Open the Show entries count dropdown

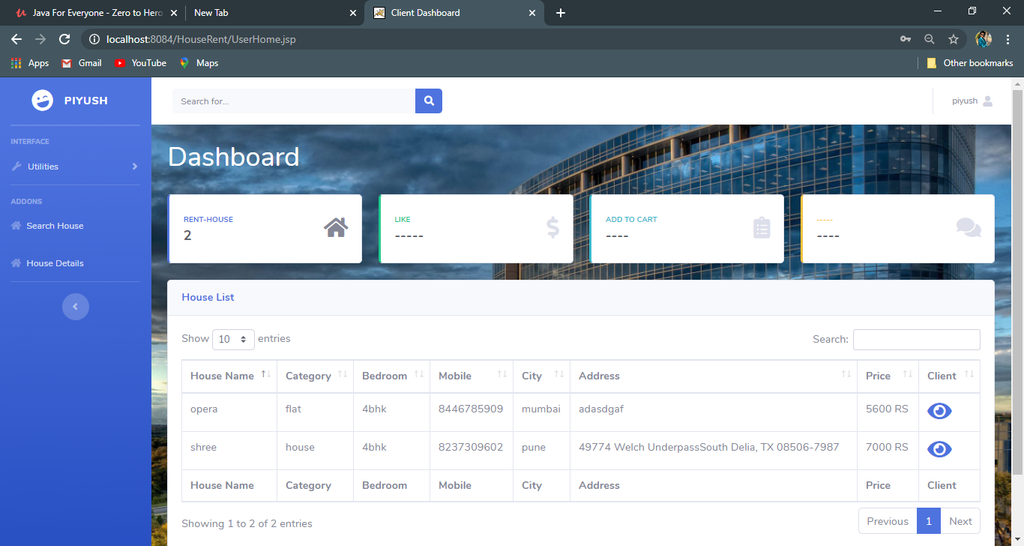pos(233,339)
